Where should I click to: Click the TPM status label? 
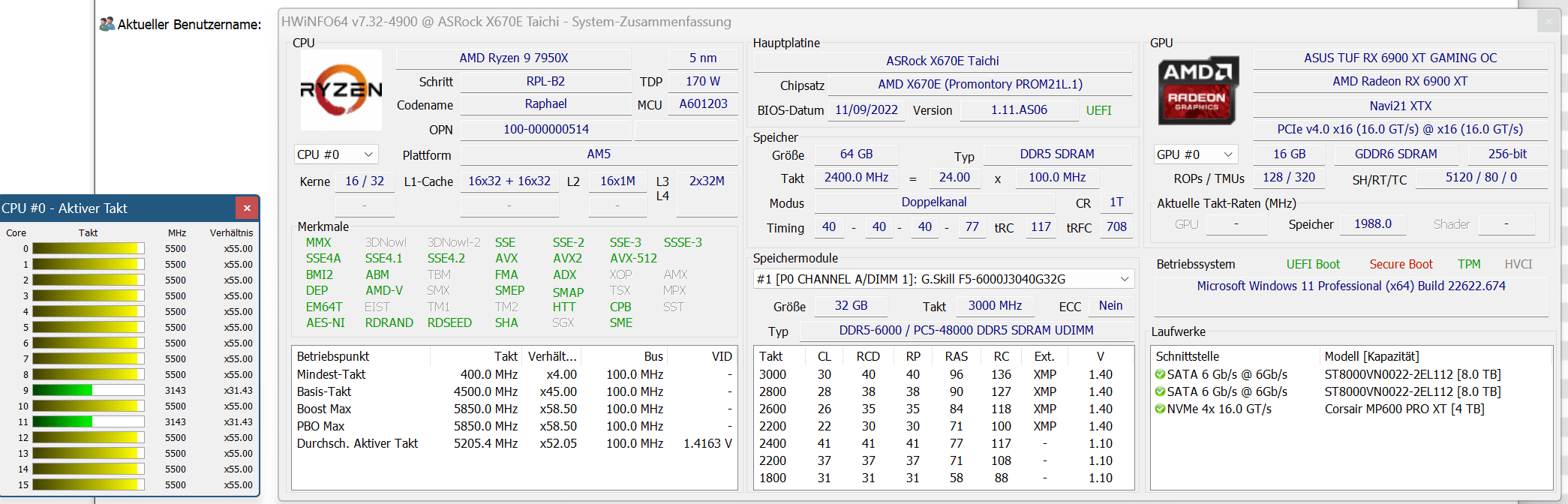[1469, 264]
